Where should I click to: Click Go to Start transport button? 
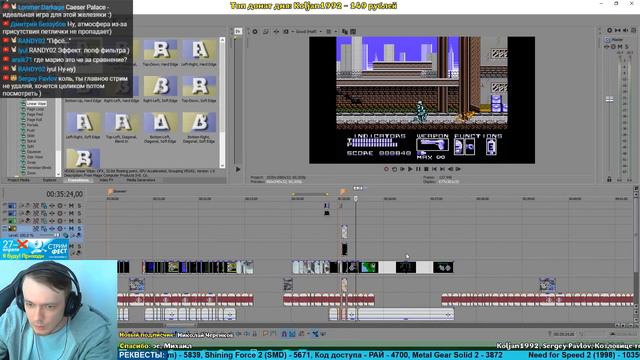pyautogui.click(x=434, y=169)
